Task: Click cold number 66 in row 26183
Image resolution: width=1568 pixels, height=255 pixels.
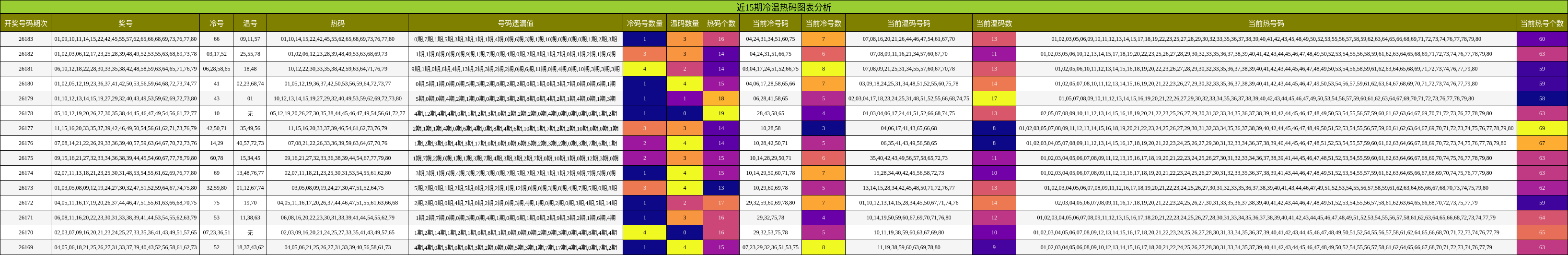Action: [217, 39]
